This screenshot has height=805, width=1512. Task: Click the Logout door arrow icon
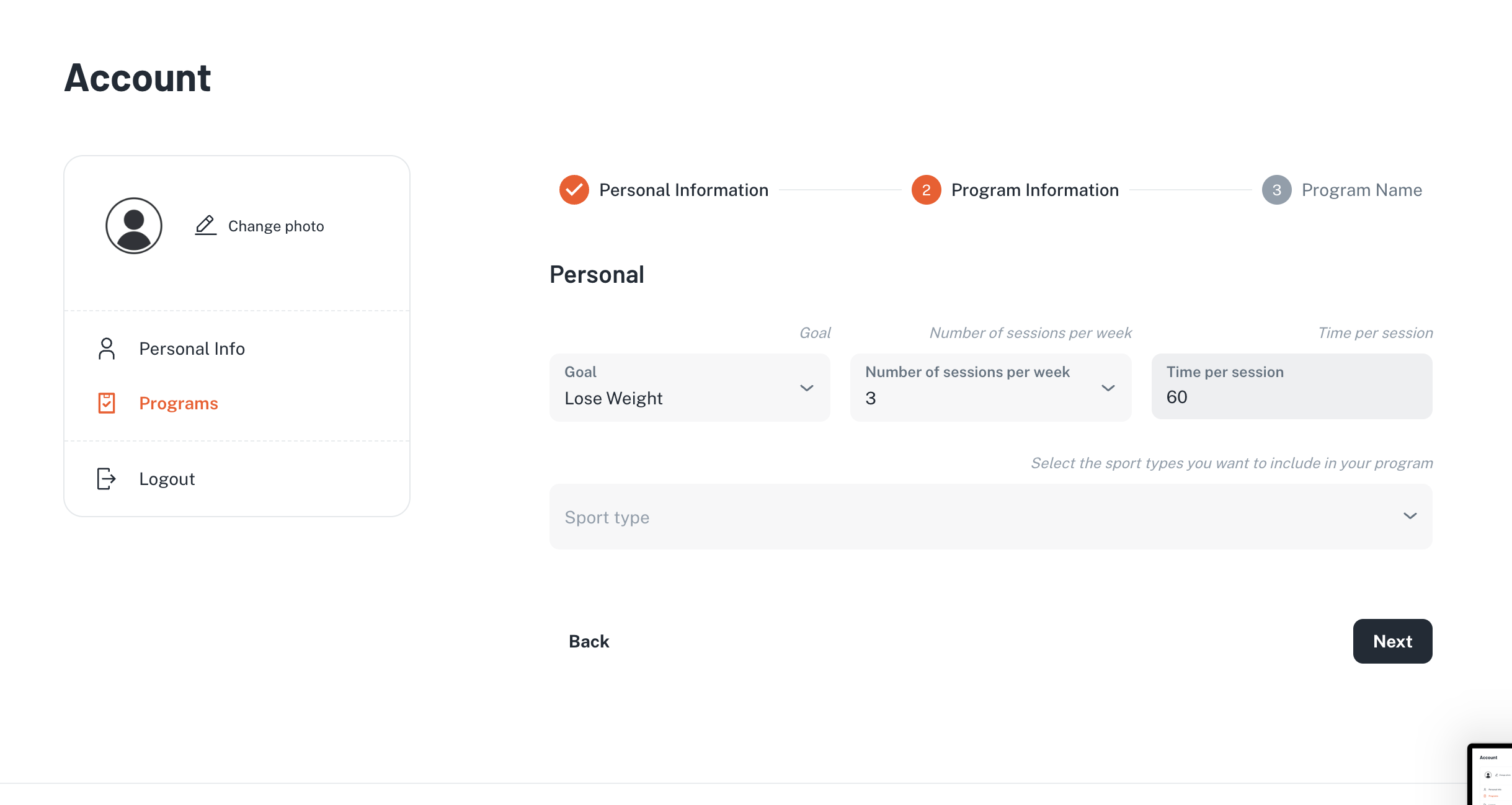[107, 479]
